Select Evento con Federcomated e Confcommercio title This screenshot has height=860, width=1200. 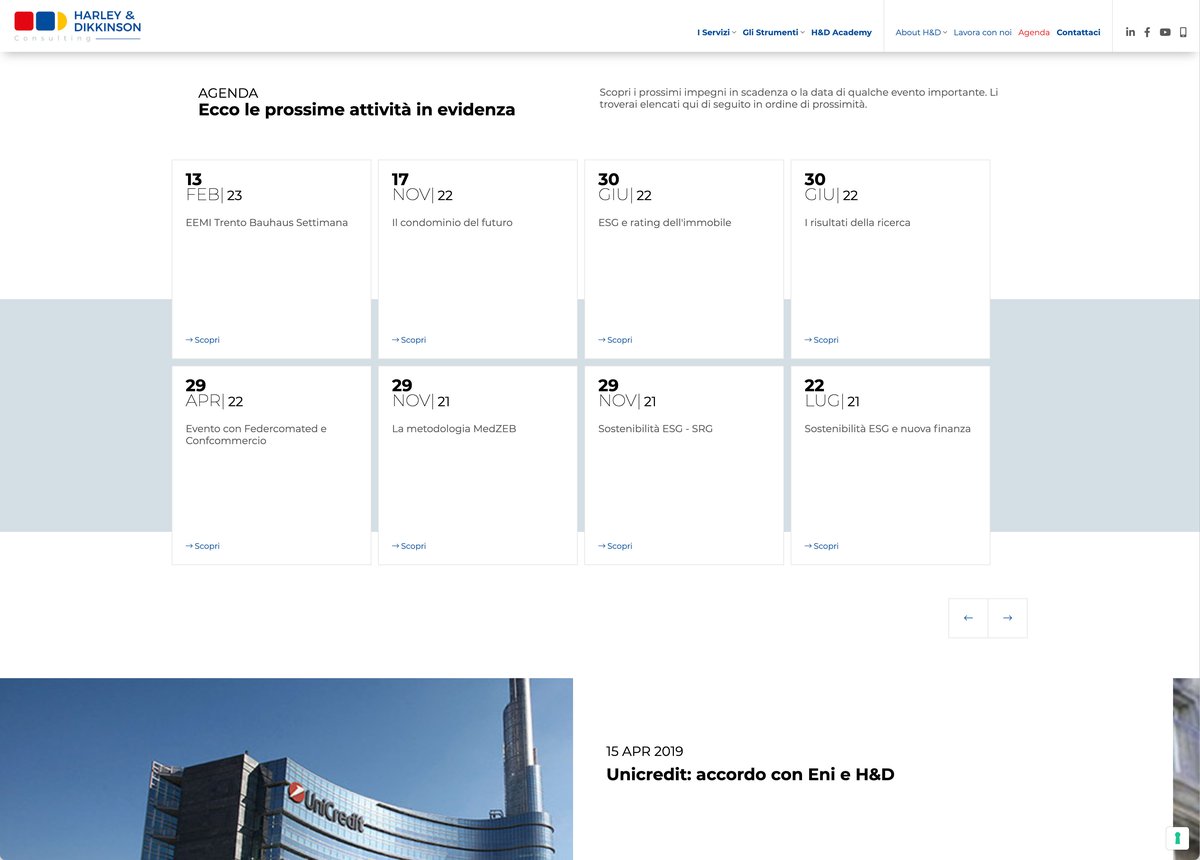[x=256, y=435]
